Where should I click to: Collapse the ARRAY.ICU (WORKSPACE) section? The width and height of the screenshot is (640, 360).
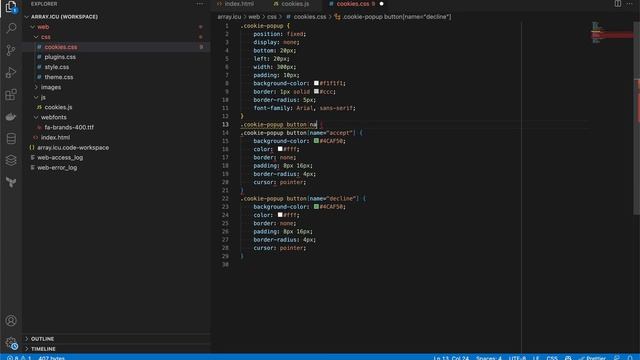click(27, 17)
